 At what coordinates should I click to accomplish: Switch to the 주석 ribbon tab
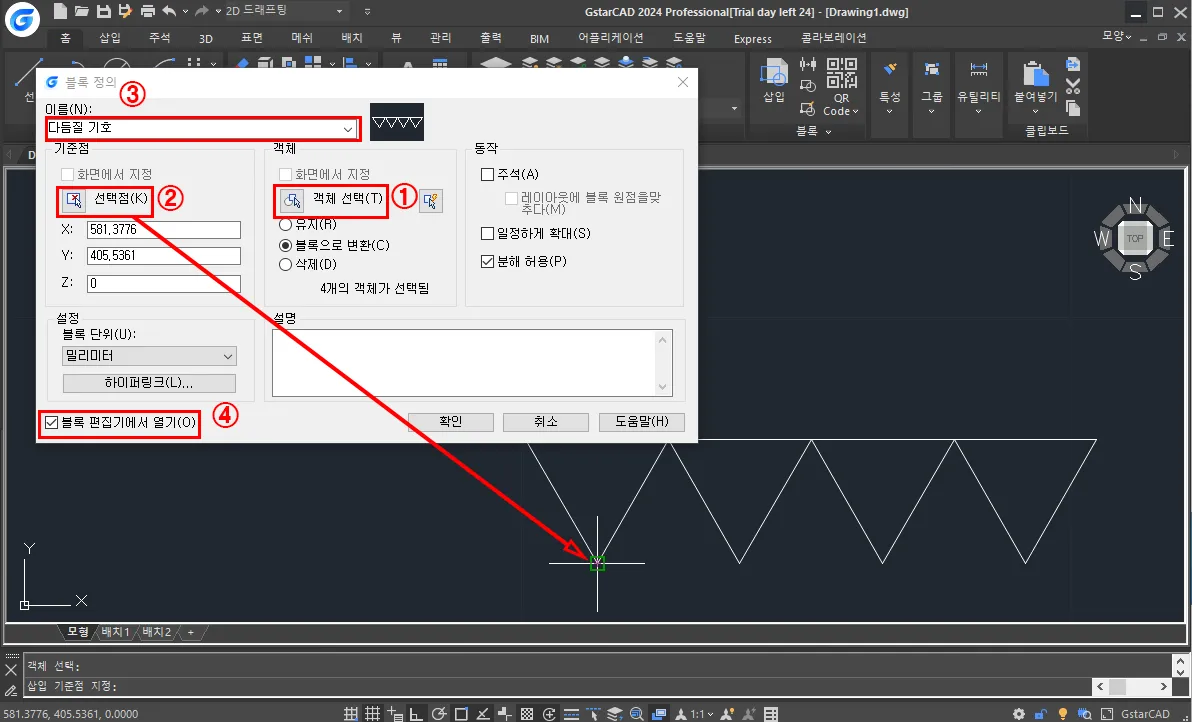pyautogui.click(x=160, y=38)
